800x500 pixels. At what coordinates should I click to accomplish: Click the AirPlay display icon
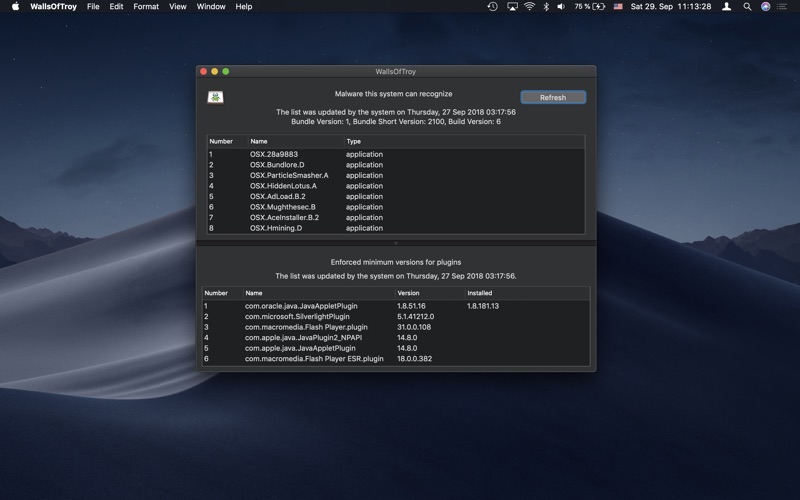click(x=512, y=7)
